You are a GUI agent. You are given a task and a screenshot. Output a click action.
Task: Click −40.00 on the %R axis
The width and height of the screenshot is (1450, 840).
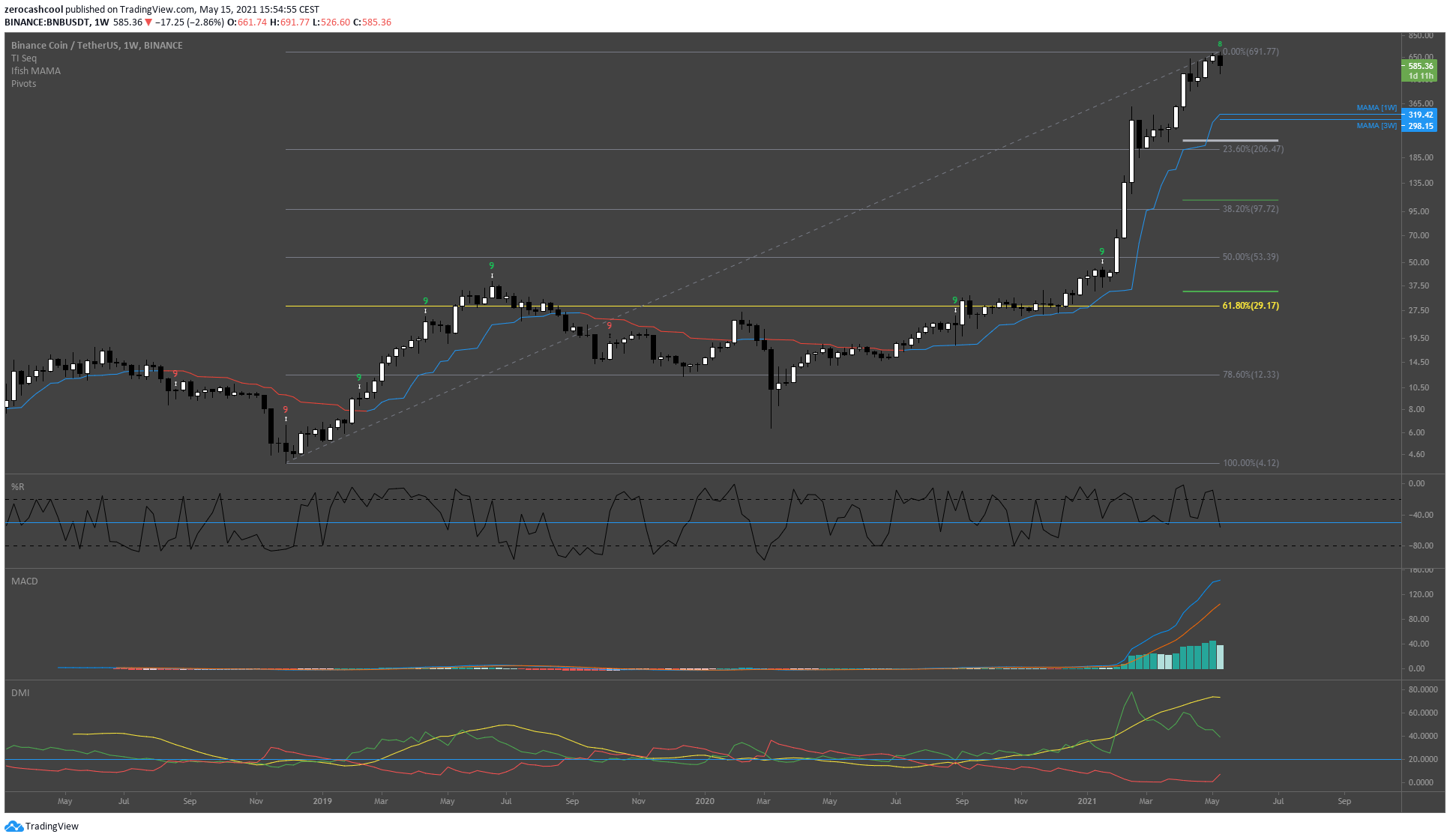1420,515
